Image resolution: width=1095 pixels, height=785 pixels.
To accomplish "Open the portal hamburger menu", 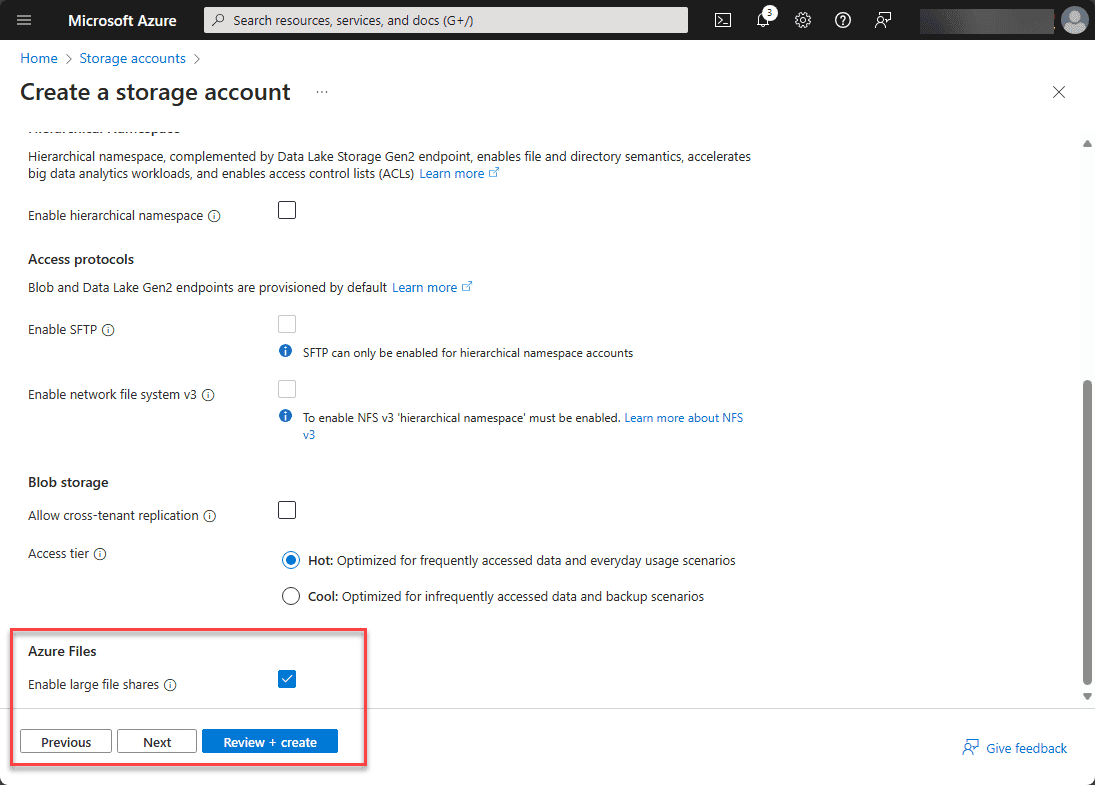I will 24,20.
